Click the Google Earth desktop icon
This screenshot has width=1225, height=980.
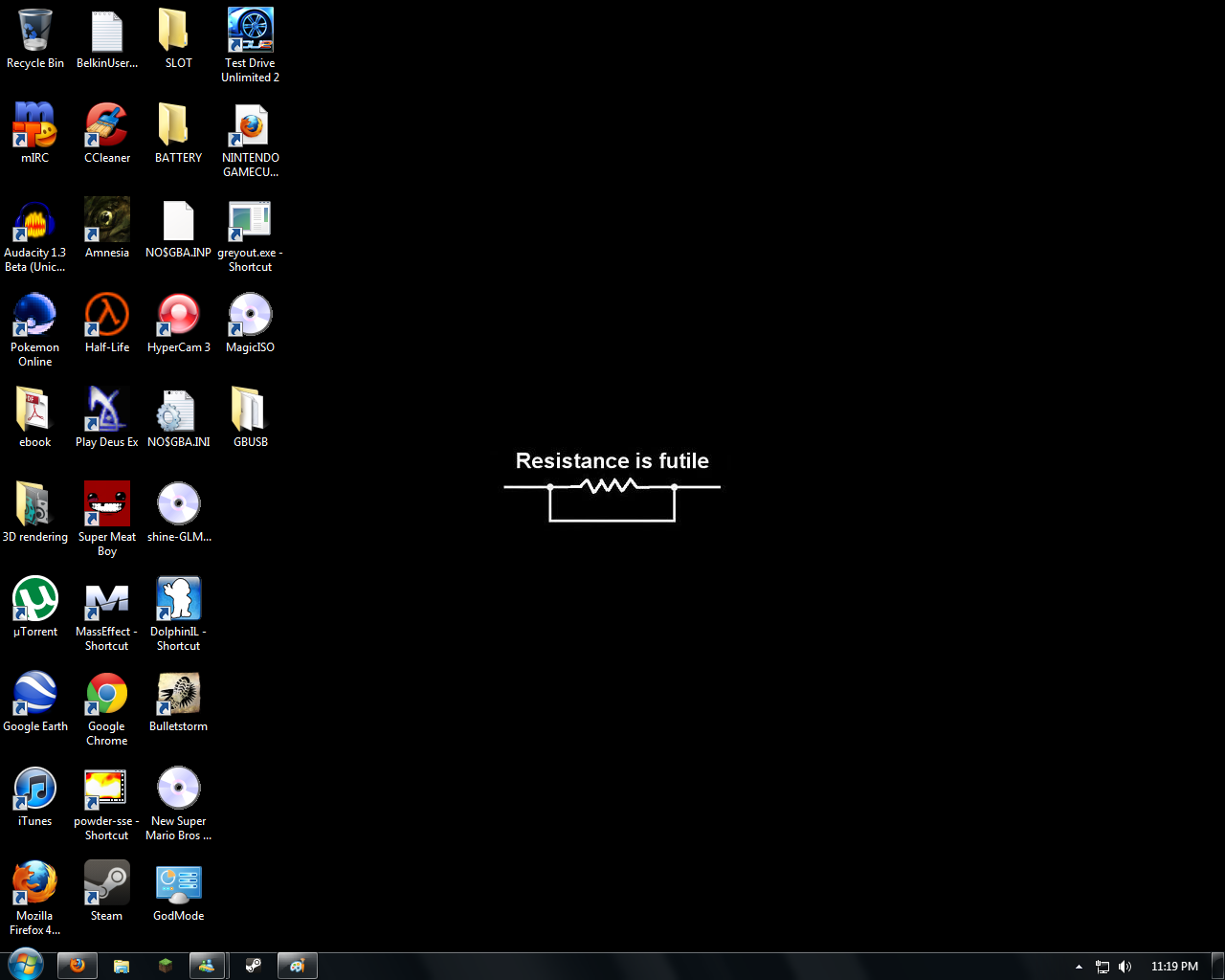(x=35, y=694)
